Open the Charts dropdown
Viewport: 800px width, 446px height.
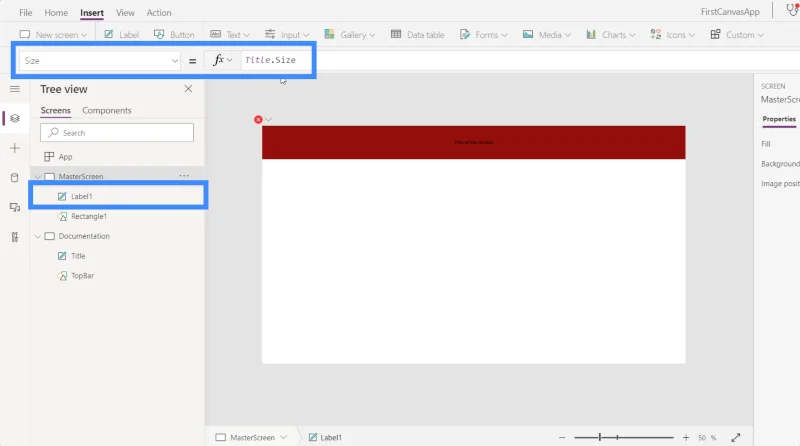pyautogui.click(x=611, y=35)
